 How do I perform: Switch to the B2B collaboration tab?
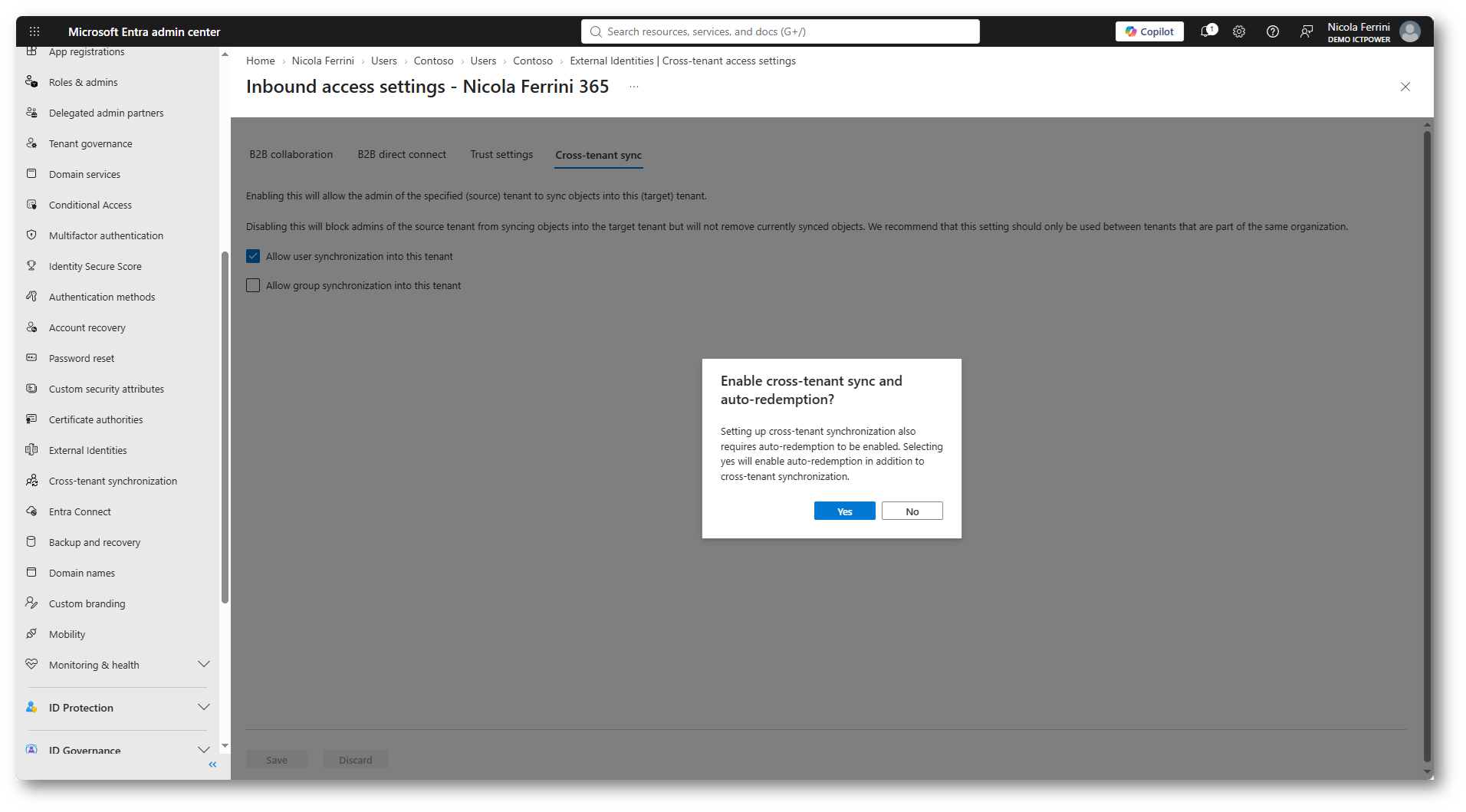(291, 155)
